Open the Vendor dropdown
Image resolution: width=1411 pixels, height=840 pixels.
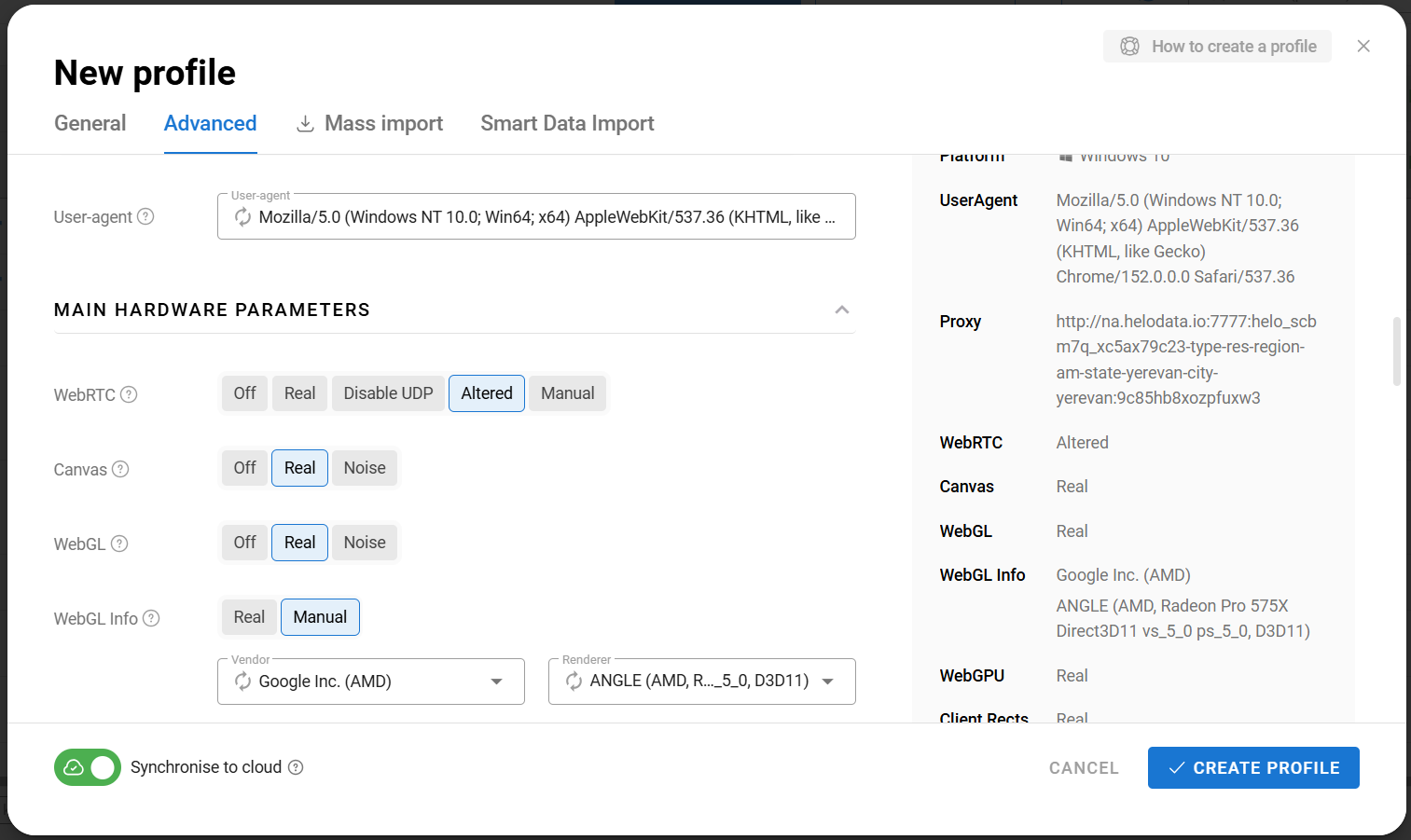point(371,682)
